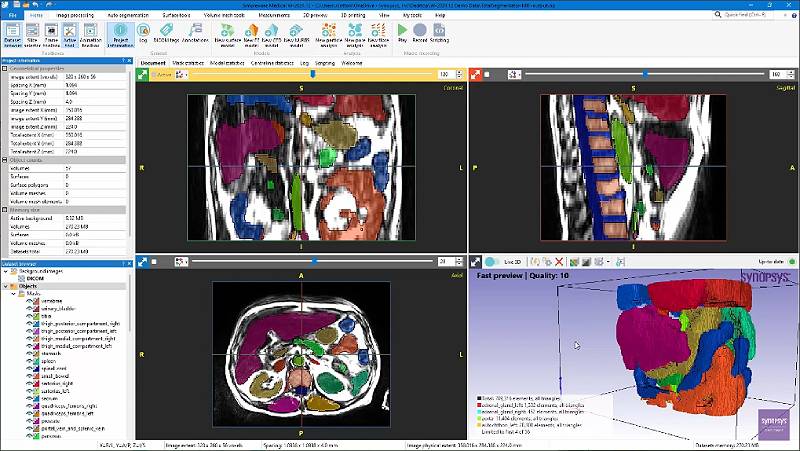Switch to the Mask statistics tab
The image size is (800, 451).
tap(189, 62)
